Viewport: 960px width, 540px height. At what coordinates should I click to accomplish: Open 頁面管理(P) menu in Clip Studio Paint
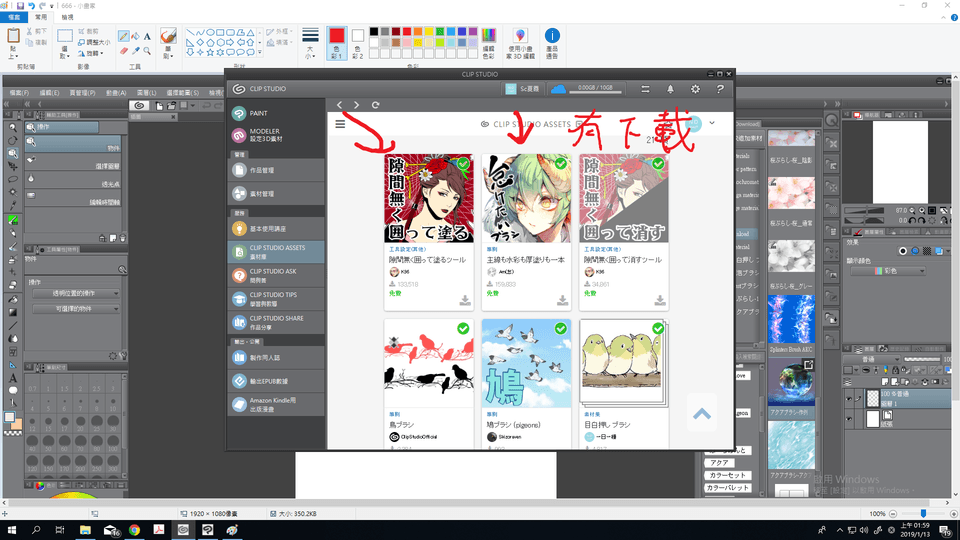82,93
